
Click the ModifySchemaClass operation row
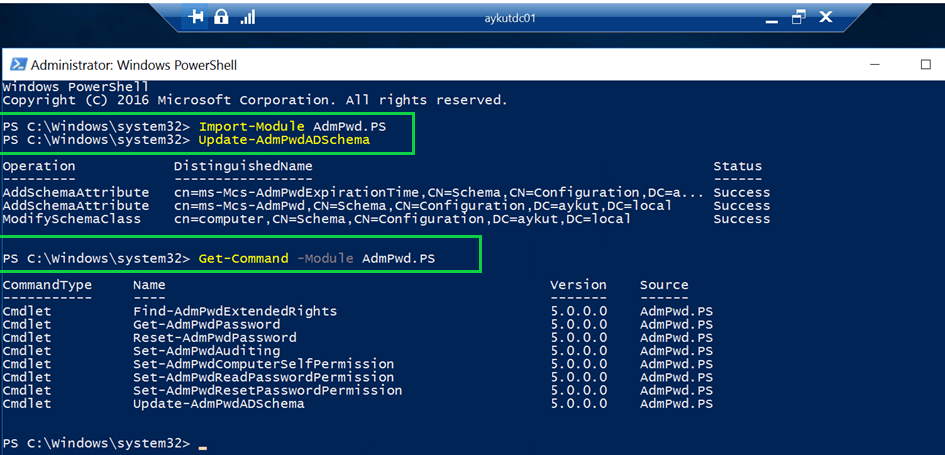[72, 218]
